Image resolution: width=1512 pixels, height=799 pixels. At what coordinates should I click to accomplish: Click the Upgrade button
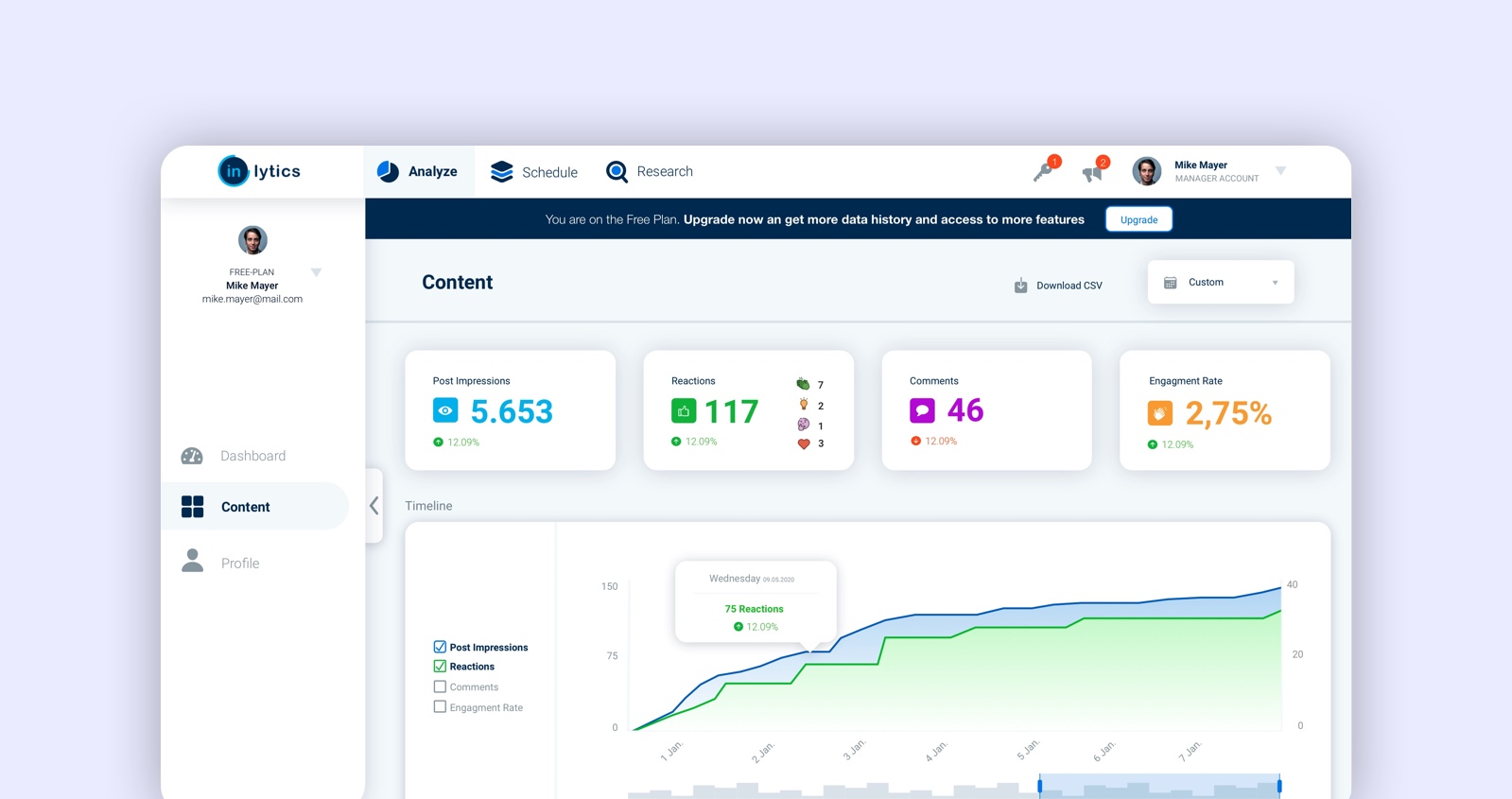point(1138,219)
